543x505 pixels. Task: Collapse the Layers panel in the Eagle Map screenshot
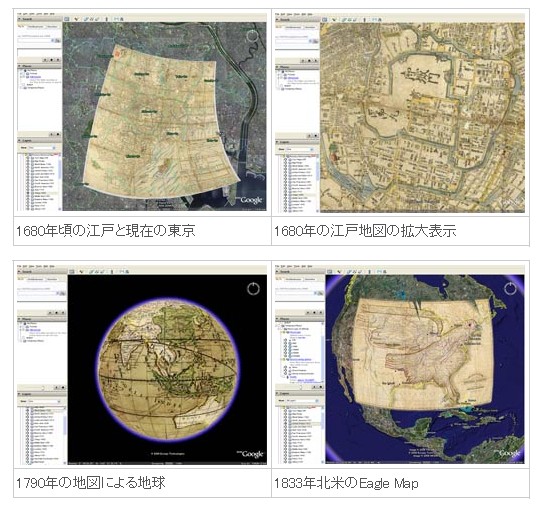pyautogui.click(x=278, y=393)
